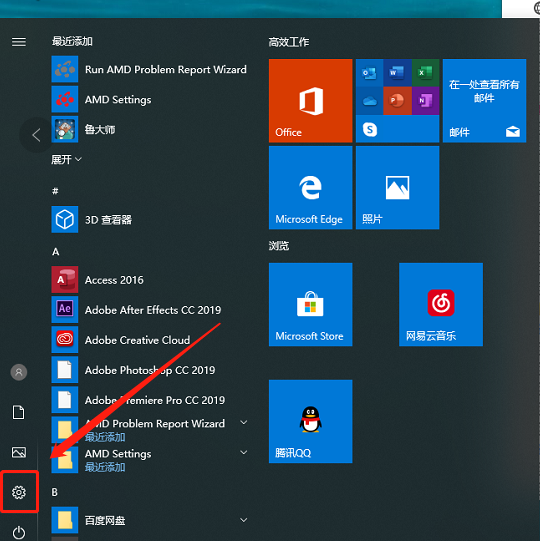Open the Settings gear icon
This screenshot has width=540, height=541.
coord(19,492)
